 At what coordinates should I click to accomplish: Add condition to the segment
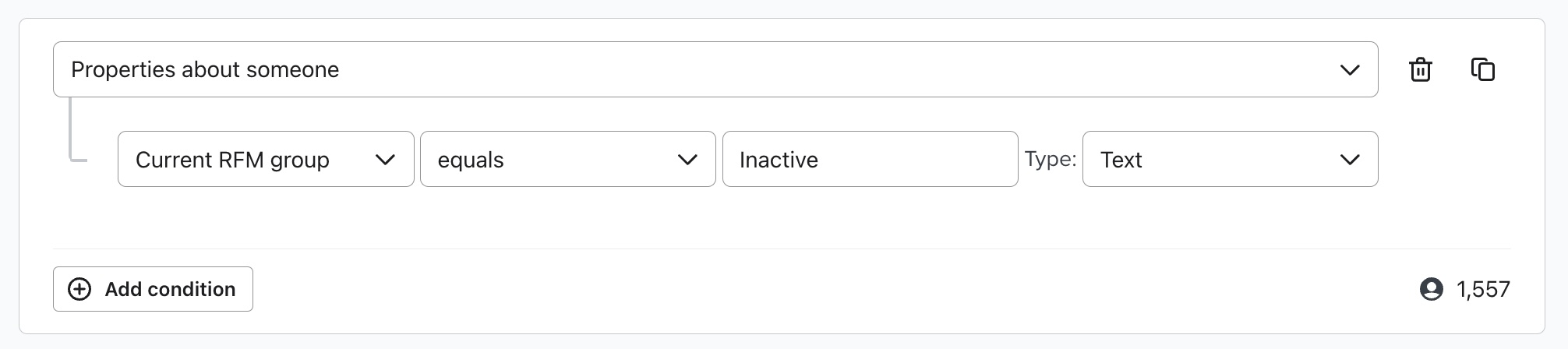pyautogui.click(x=153, y=289)
